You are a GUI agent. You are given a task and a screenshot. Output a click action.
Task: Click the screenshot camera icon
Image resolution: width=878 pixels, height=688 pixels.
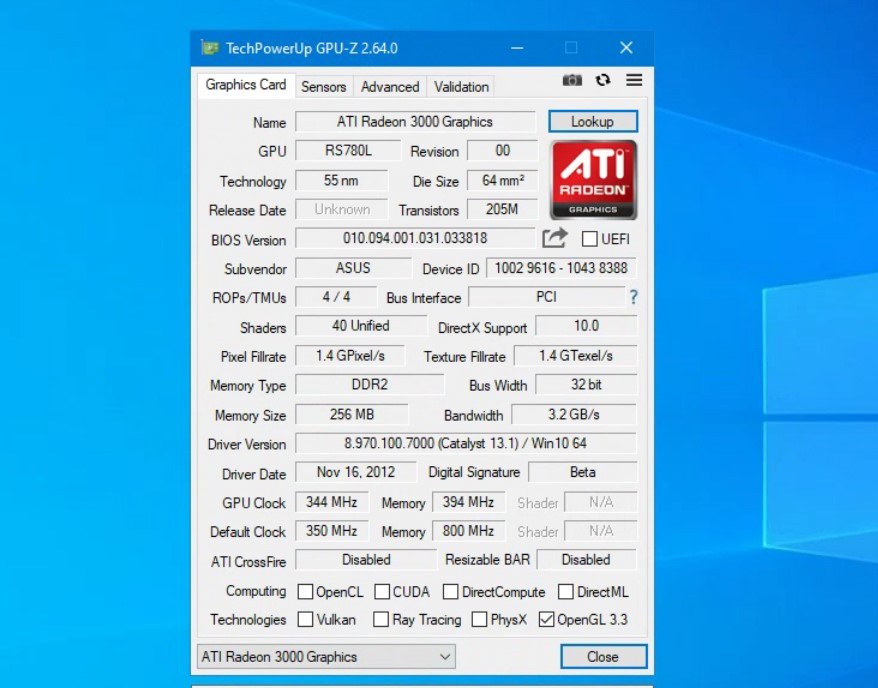572,81
